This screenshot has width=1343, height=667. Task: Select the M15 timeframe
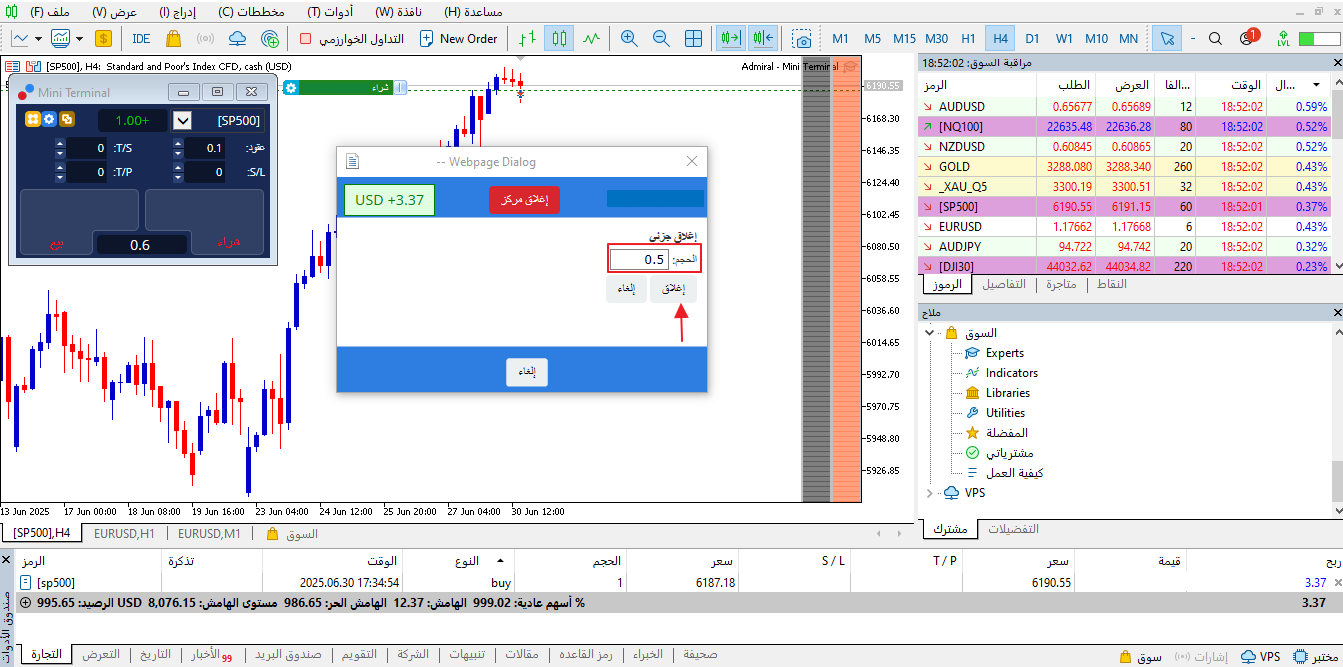click(905, 39)
